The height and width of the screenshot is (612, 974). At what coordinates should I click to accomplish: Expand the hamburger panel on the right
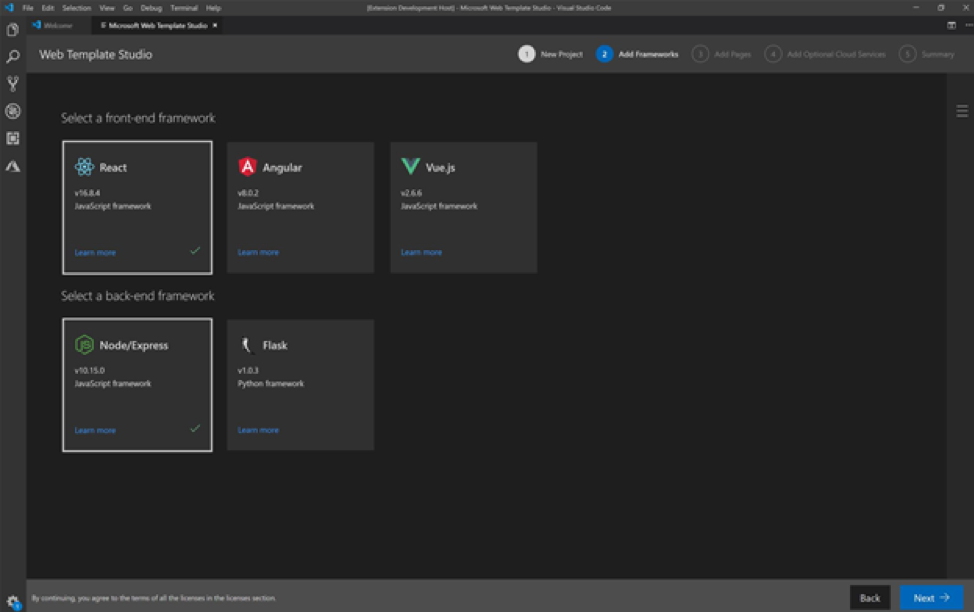(962, 111)
